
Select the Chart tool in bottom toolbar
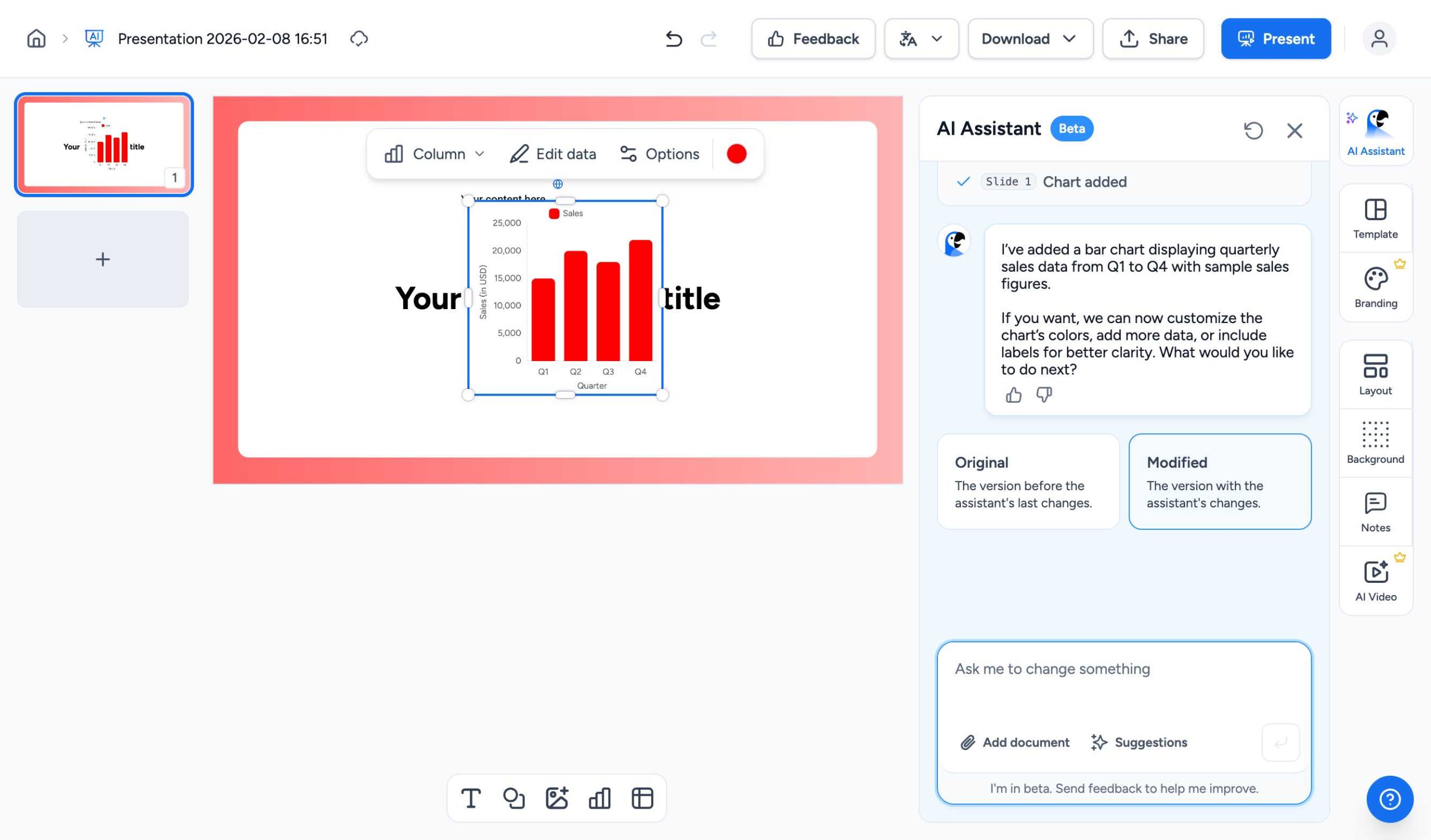pyautogui.click(x=599, y=799)
